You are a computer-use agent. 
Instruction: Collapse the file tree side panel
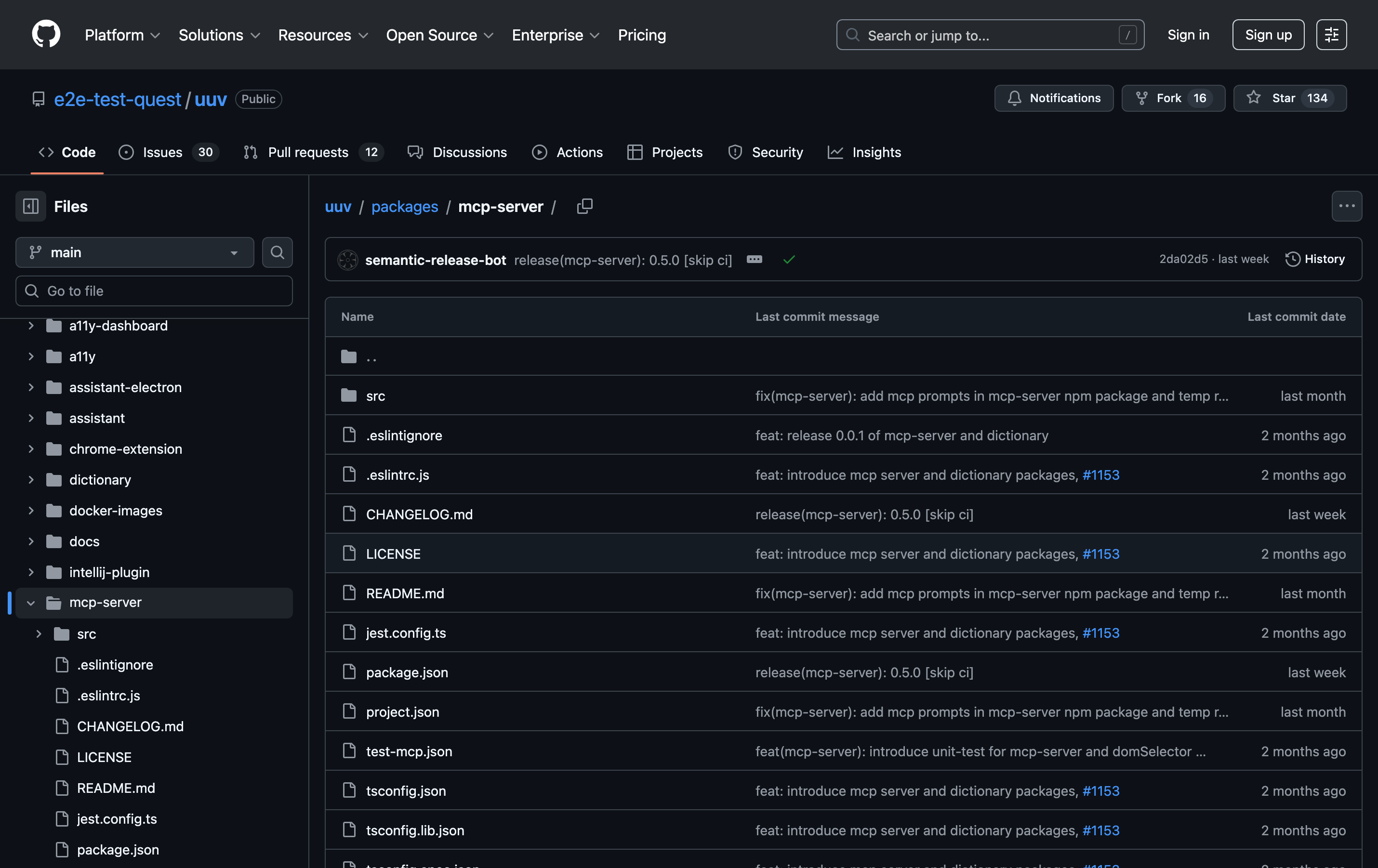tap(31, 206)
